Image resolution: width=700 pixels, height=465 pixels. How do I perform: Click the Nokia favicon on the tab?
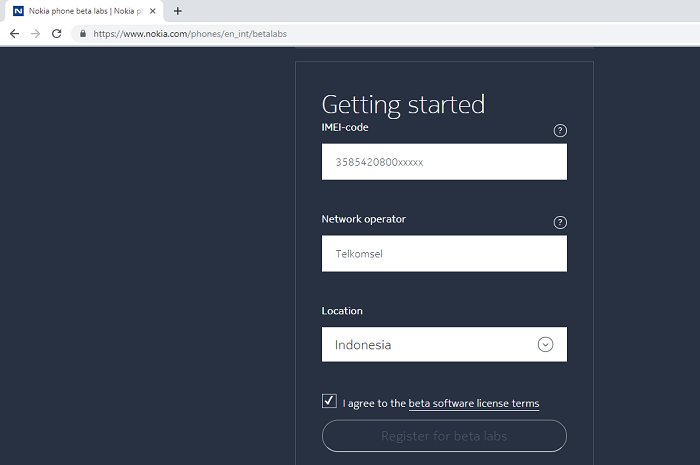(18, 11)
